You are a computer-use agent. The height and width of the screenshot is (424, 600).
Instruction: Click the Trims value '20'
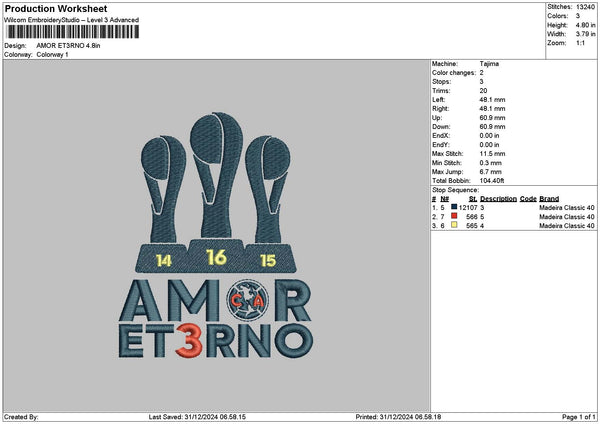pos(483,91)
